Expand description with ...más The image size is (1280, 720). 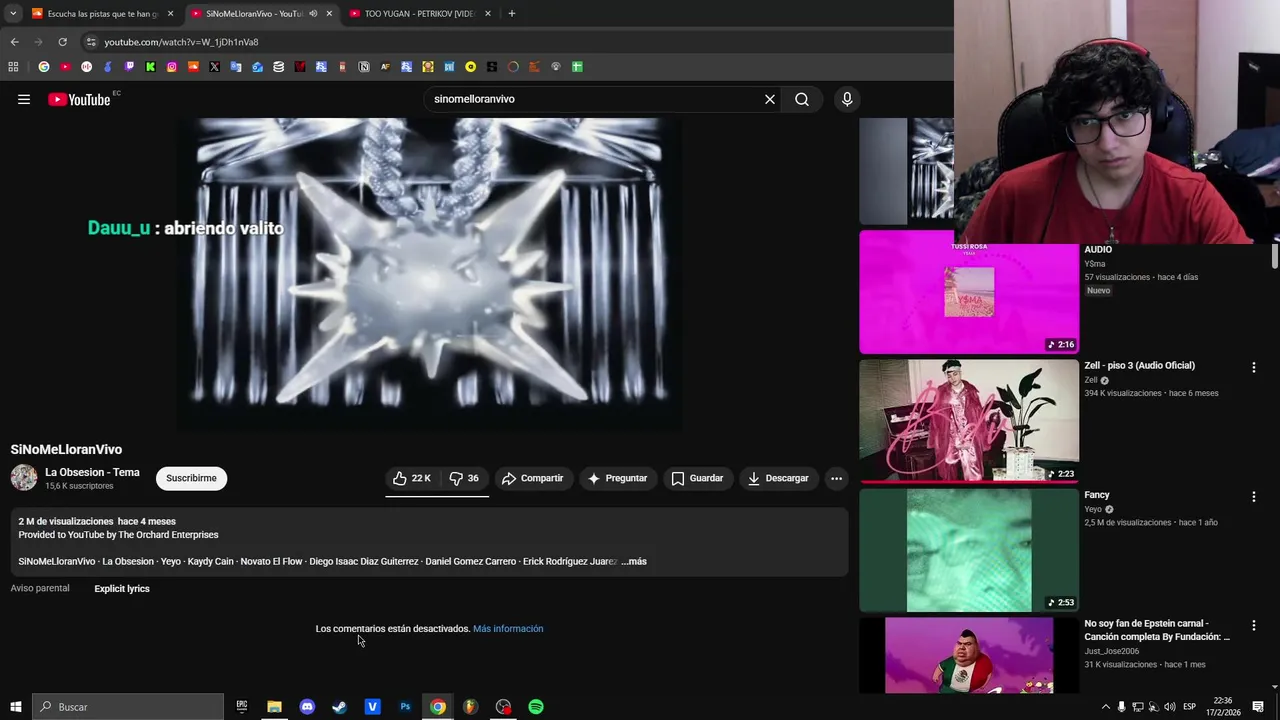coord(634,561)
